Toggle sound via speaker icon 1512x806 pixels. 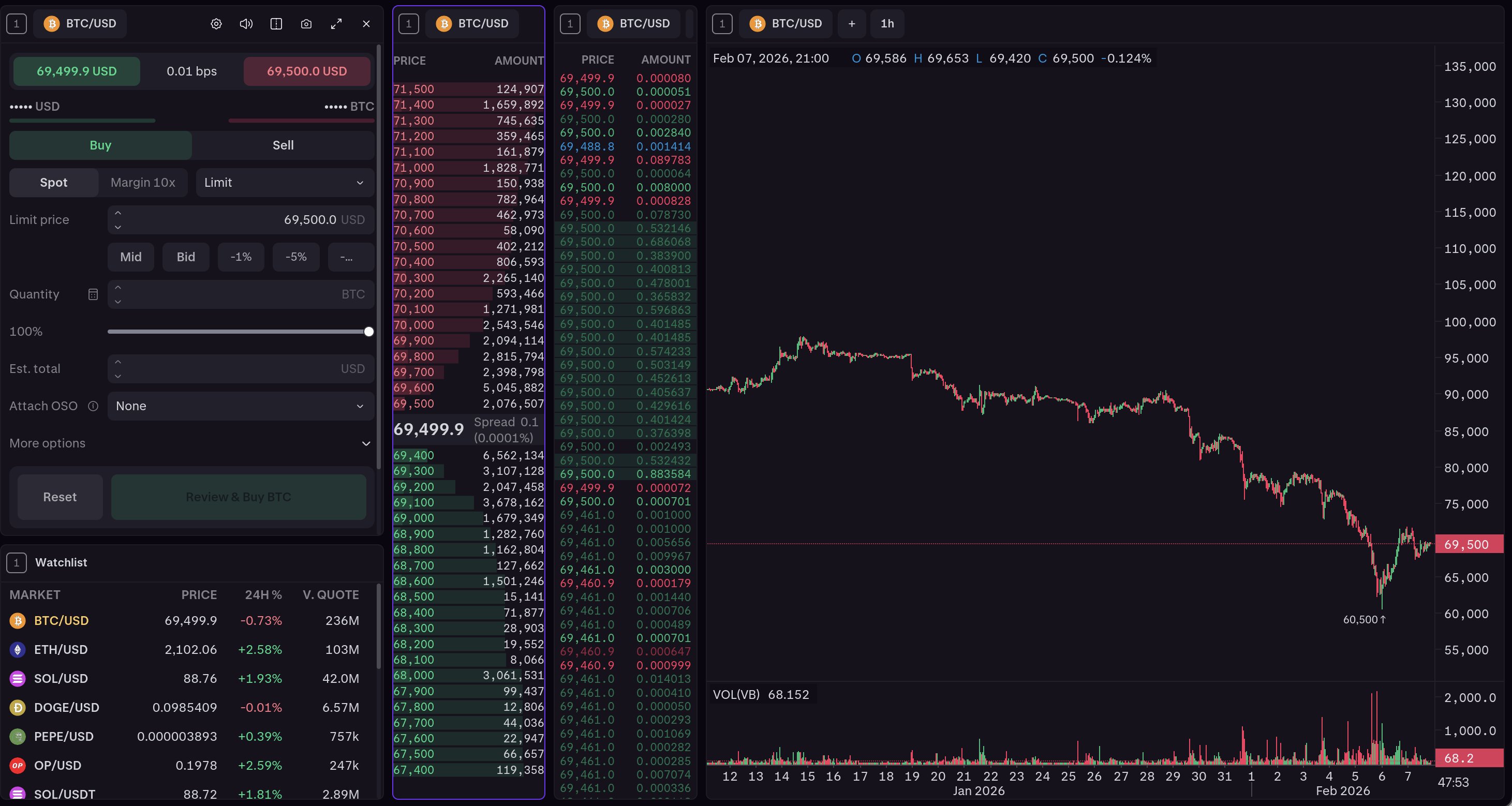pos(246,24)
